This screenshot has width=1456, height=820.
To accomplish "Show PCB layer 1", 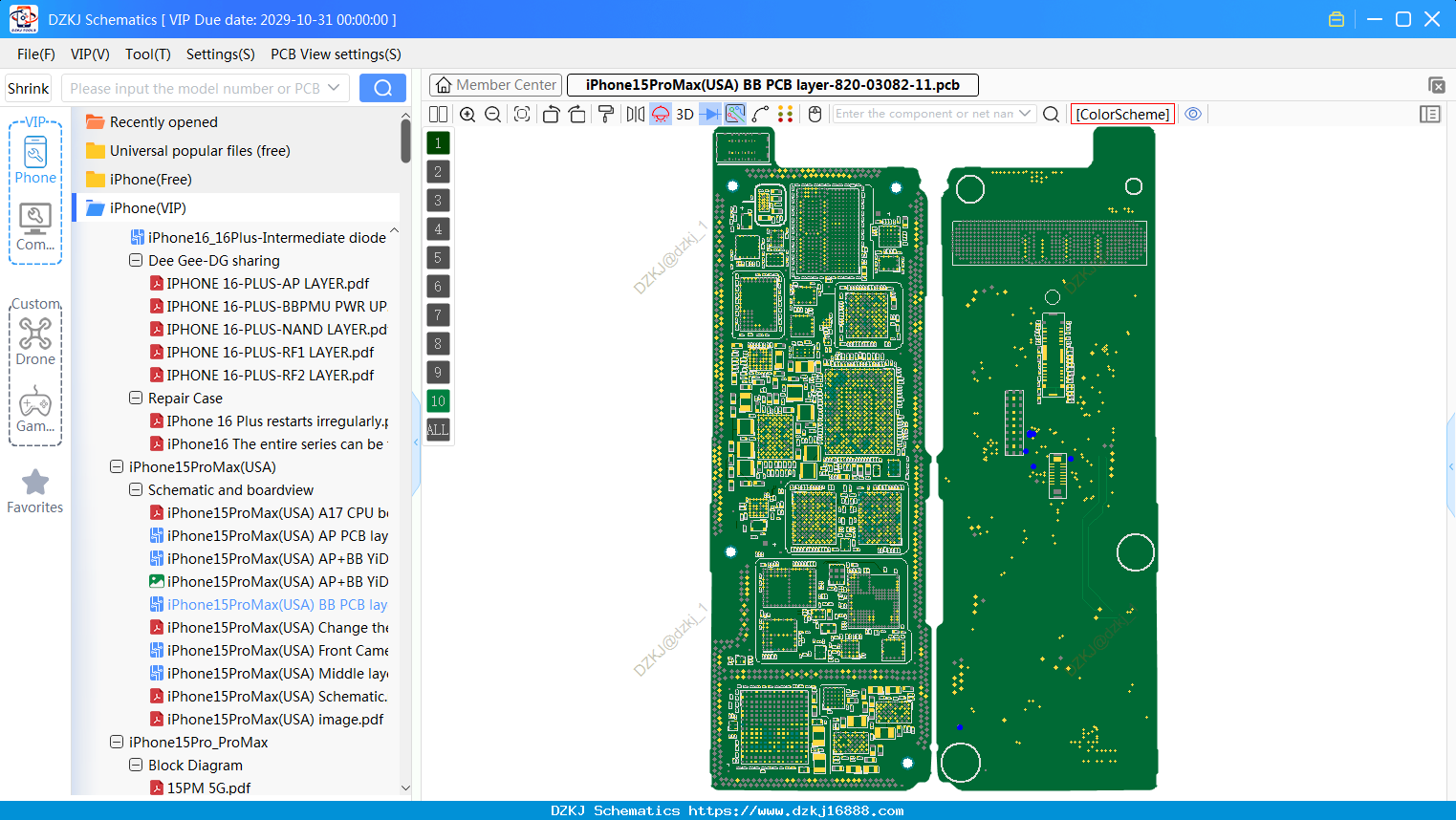I will pos(438,143).
